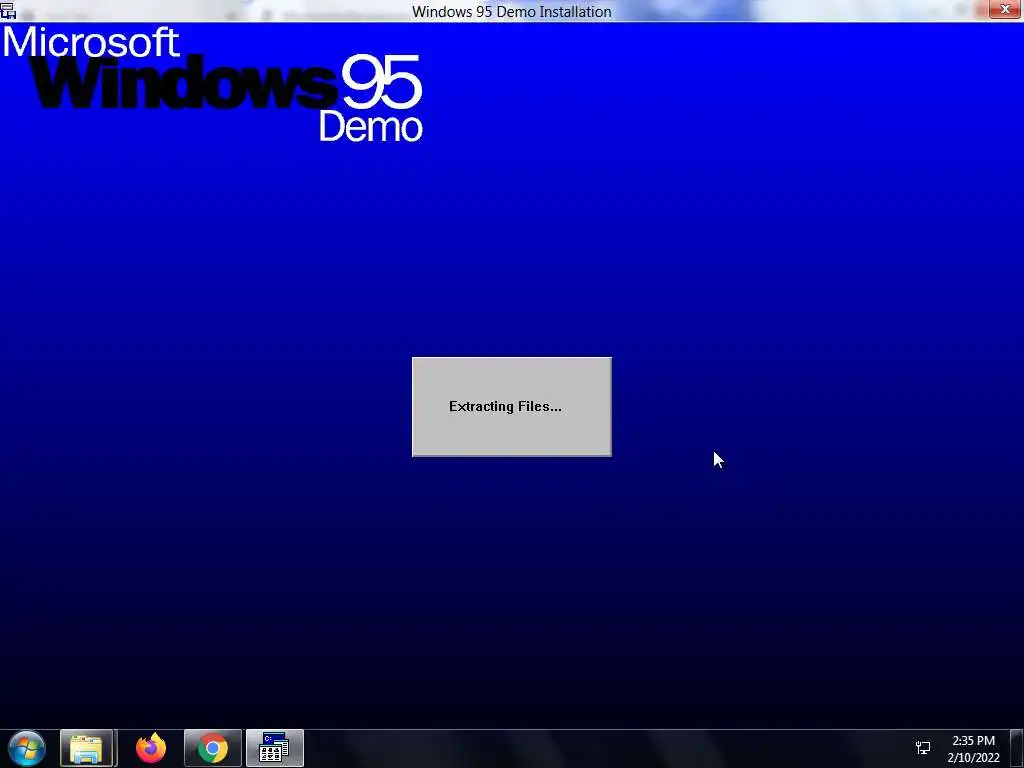Click the date 2/10/2022 in the tray
Viewport: 1024px width, 768px height.
point(974,758)
